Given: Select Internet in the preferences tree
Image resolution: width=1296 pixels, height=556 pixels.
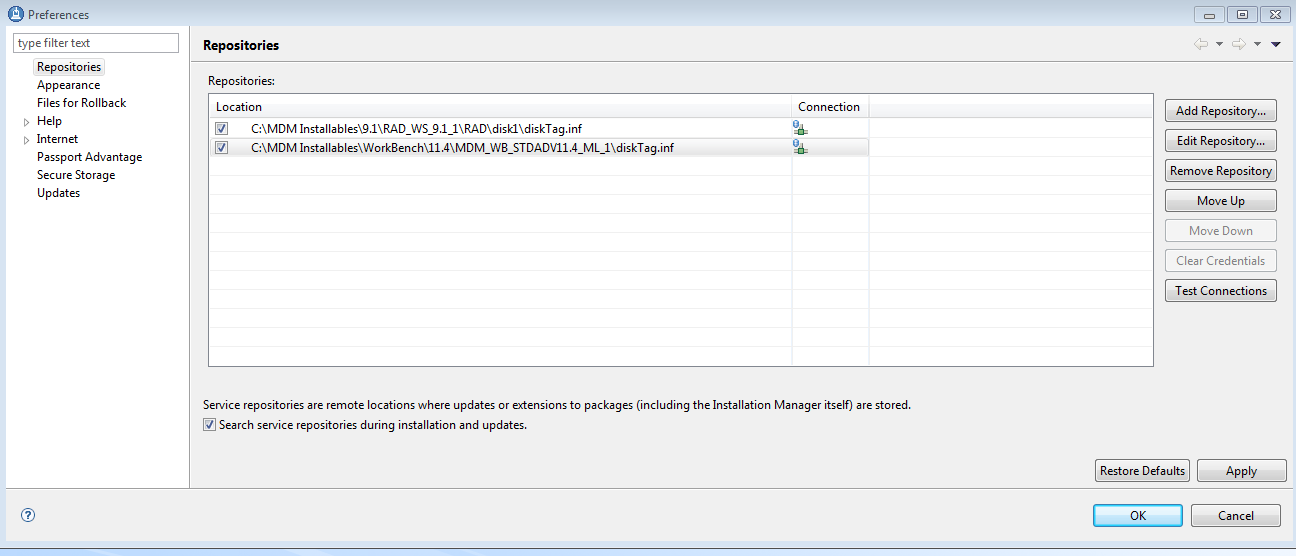Looking at the screenshot, I should [x=57, y=139].
